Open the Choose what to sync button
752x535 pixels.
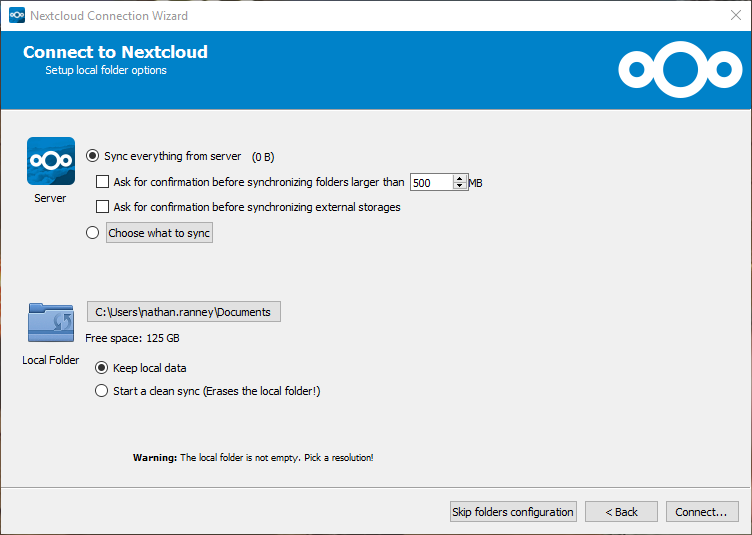(159, 233)
